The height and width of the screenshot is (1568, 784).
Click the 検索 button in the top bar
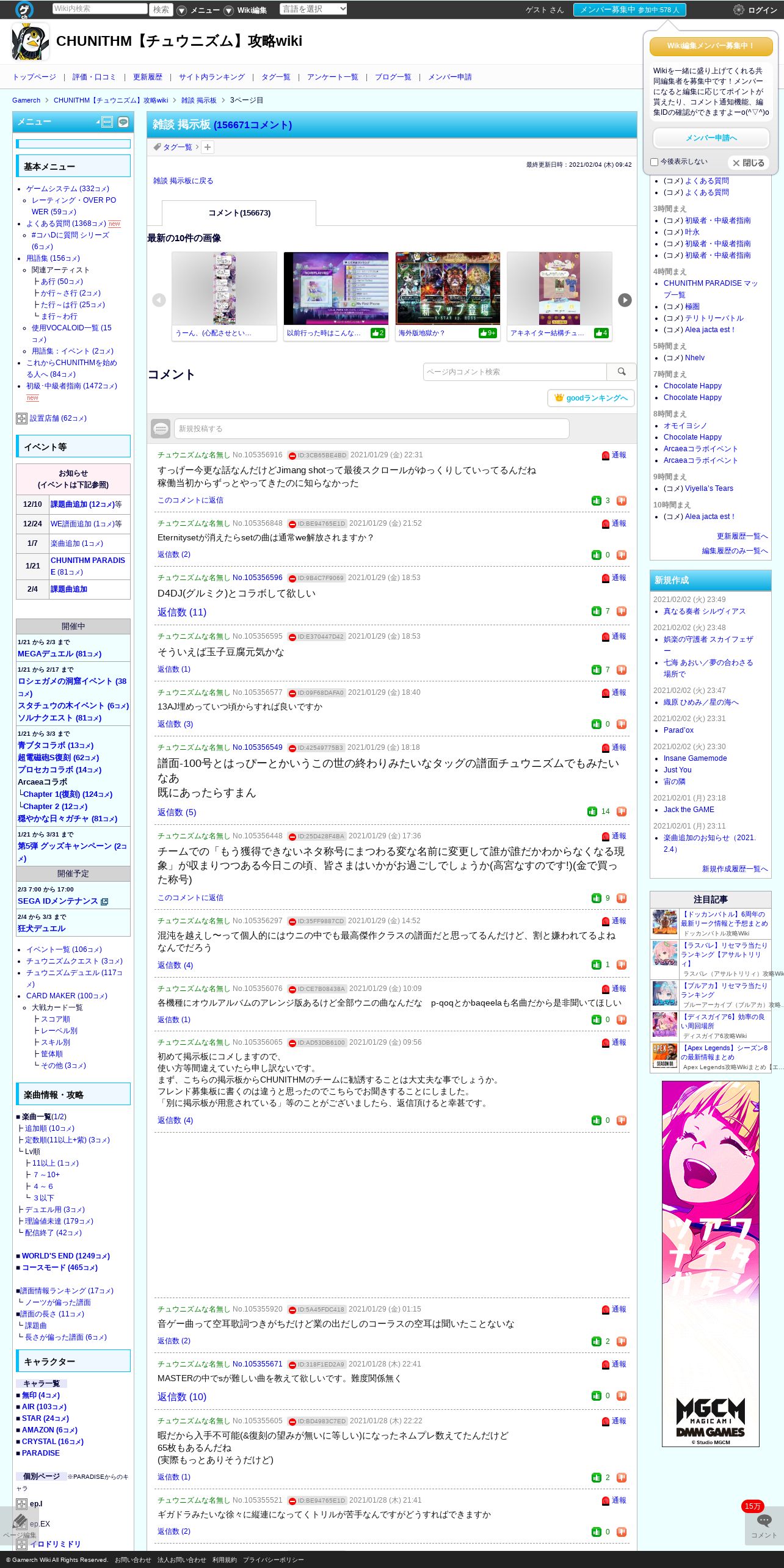tap(161, 9)
